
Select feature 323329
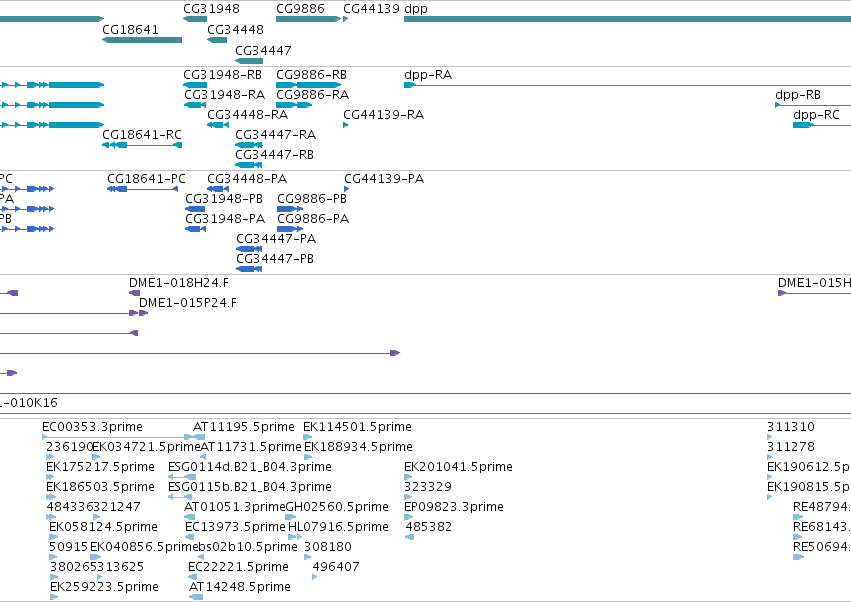tap(408, 497)
